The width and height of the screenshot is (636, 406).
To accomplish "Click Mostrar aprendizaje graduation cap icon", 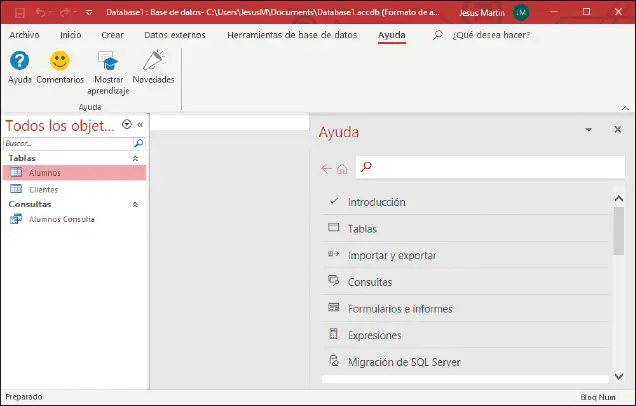I will (x=109, y=63).
